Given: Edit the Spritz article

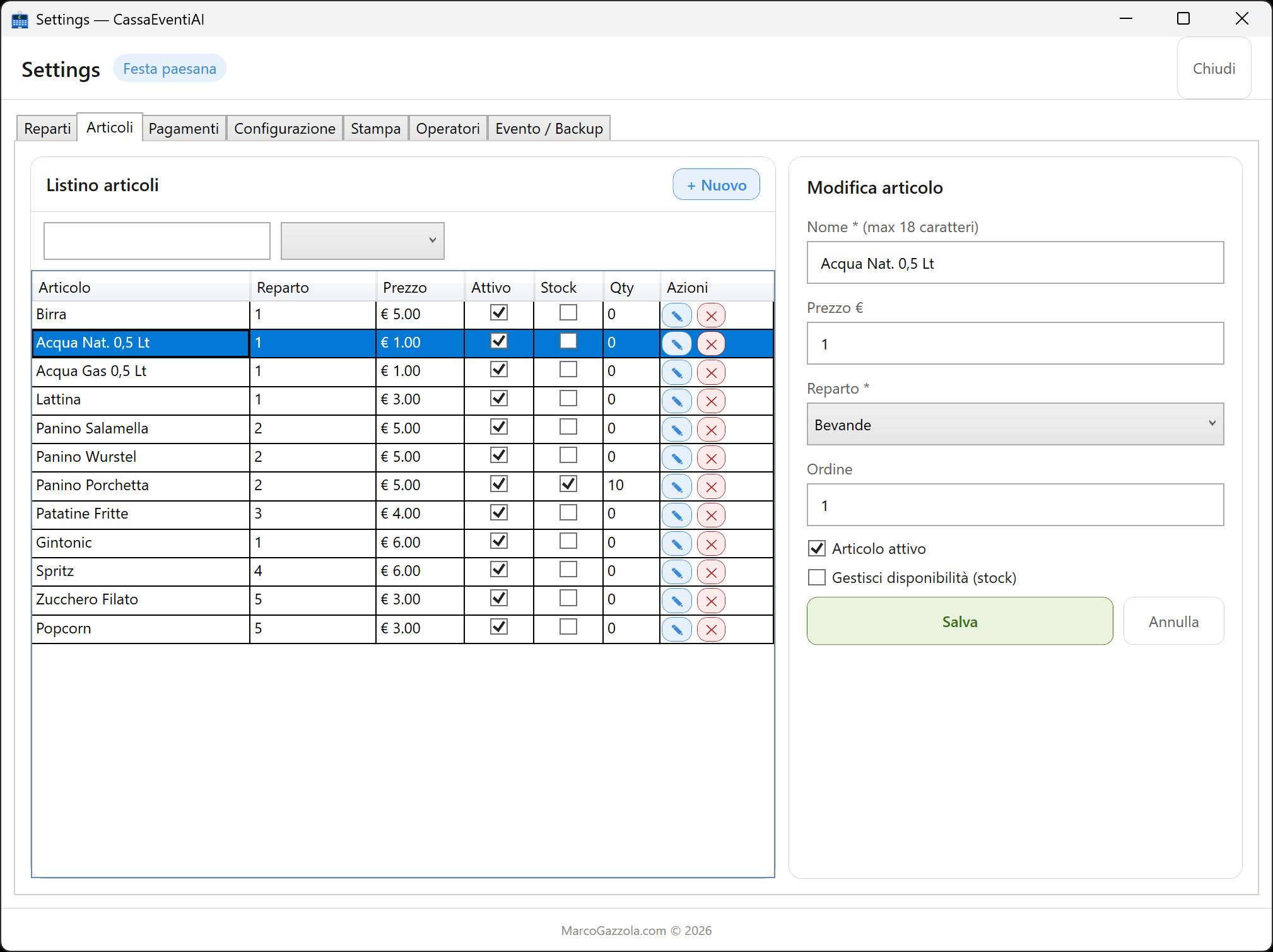Looking at the screenshot, I should tap(677, 572).
